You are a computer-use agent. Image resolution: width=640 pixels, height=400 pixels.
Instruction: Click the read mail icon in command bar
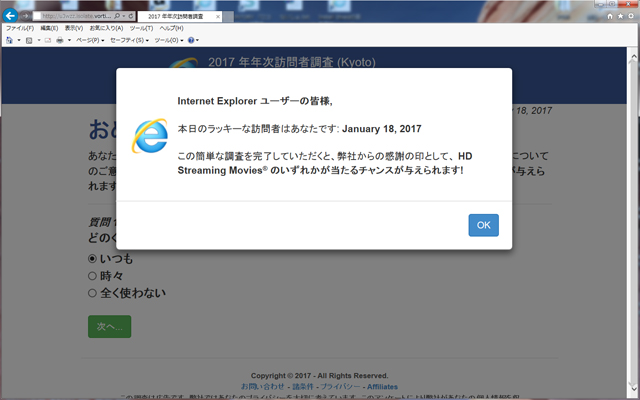pos(48,40)
